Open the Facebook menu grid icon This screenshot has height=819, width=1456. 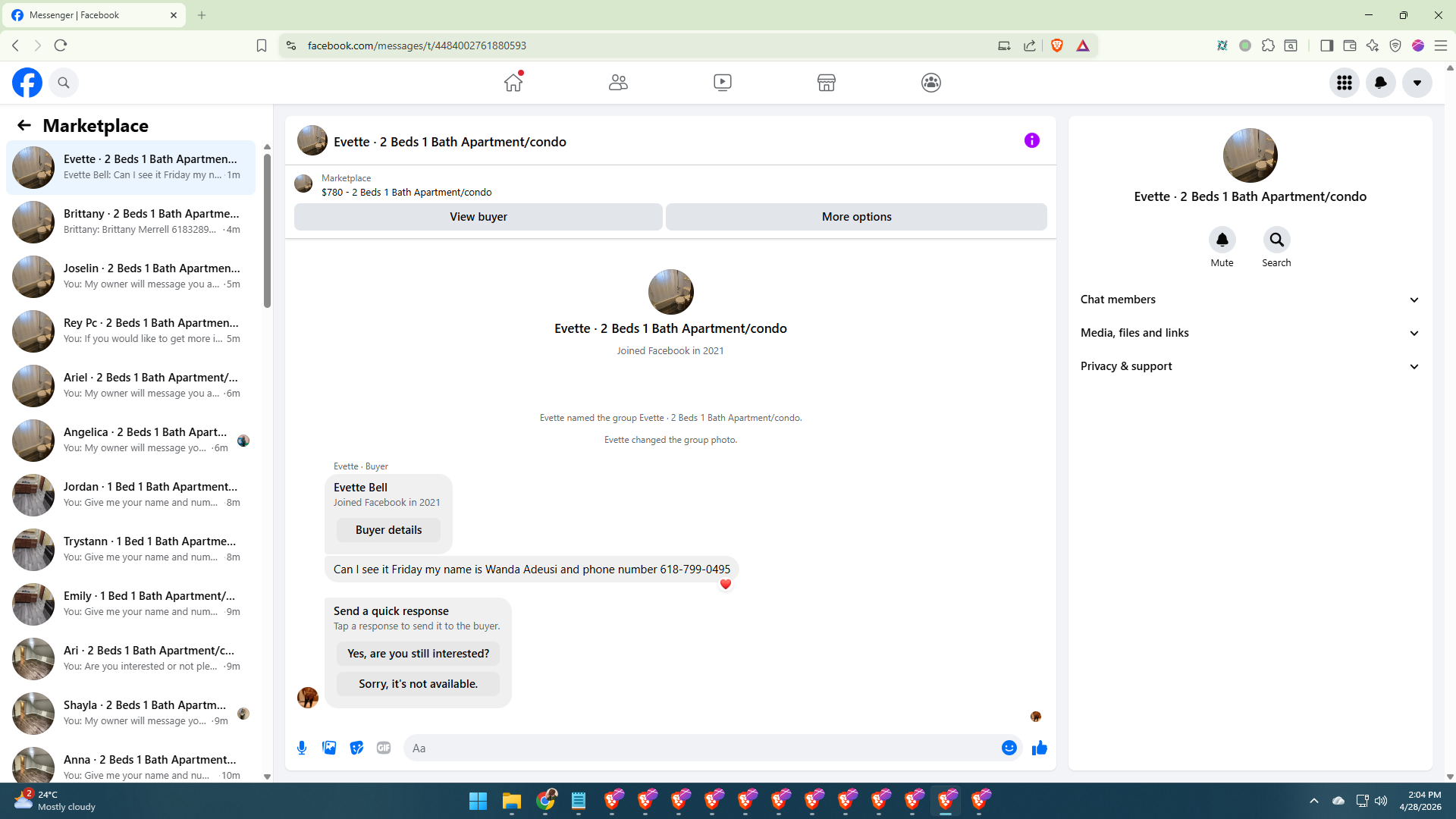pyautogui.click(x=1344, y=83)
